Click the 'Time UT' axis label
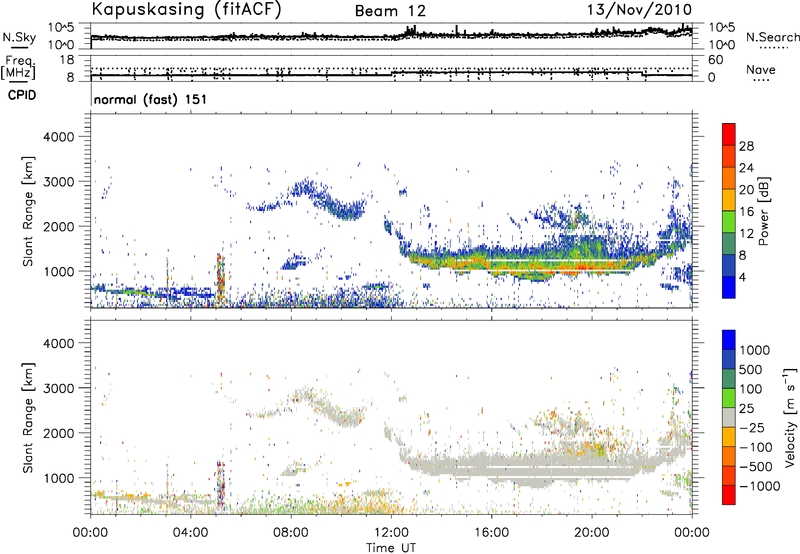The height and width of the screenshot is (554, 800). point(391,548)
